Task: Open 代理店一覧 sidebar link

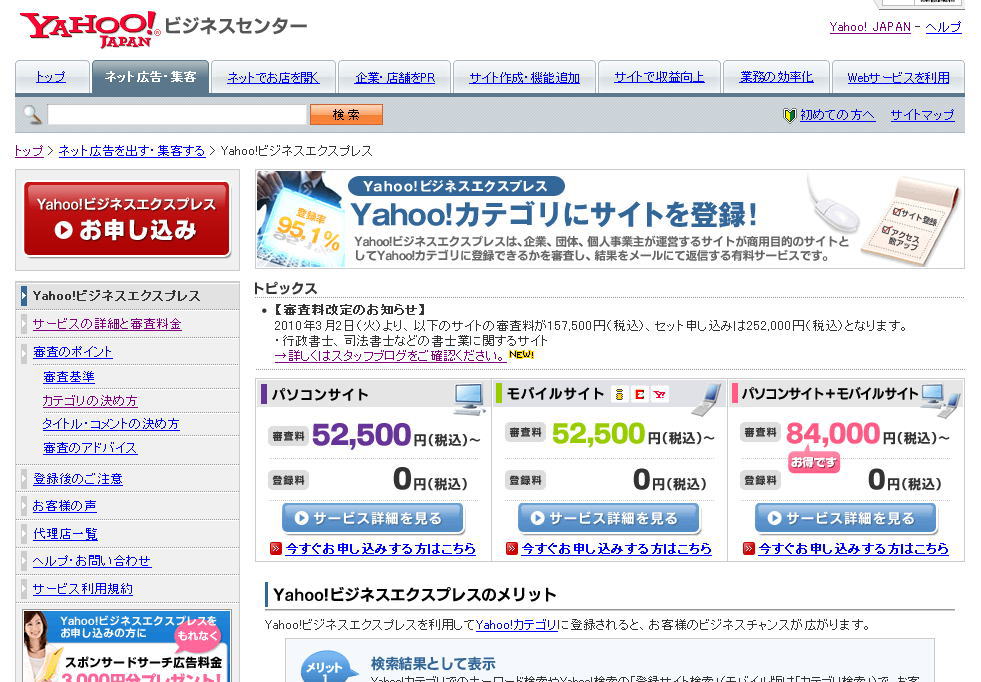Action: click(65, 534)
